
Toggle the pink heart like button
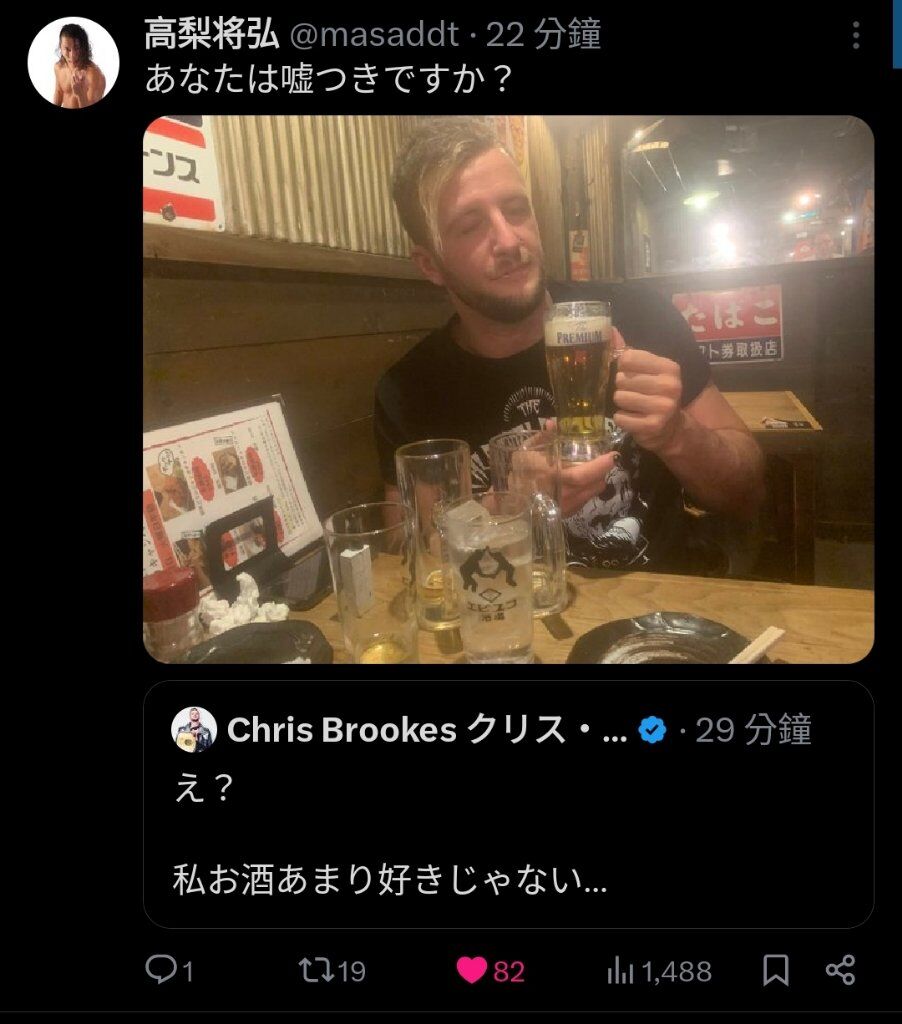471,970
